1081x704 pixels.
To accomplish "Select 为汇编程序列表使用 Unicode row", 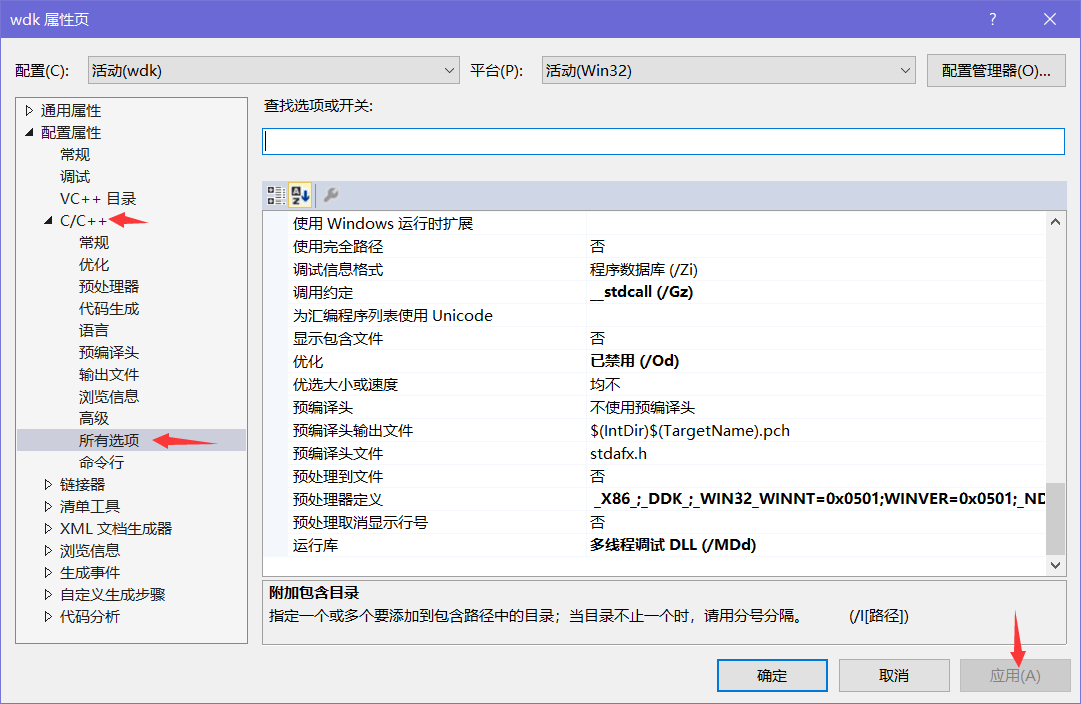I will point(654,315).
